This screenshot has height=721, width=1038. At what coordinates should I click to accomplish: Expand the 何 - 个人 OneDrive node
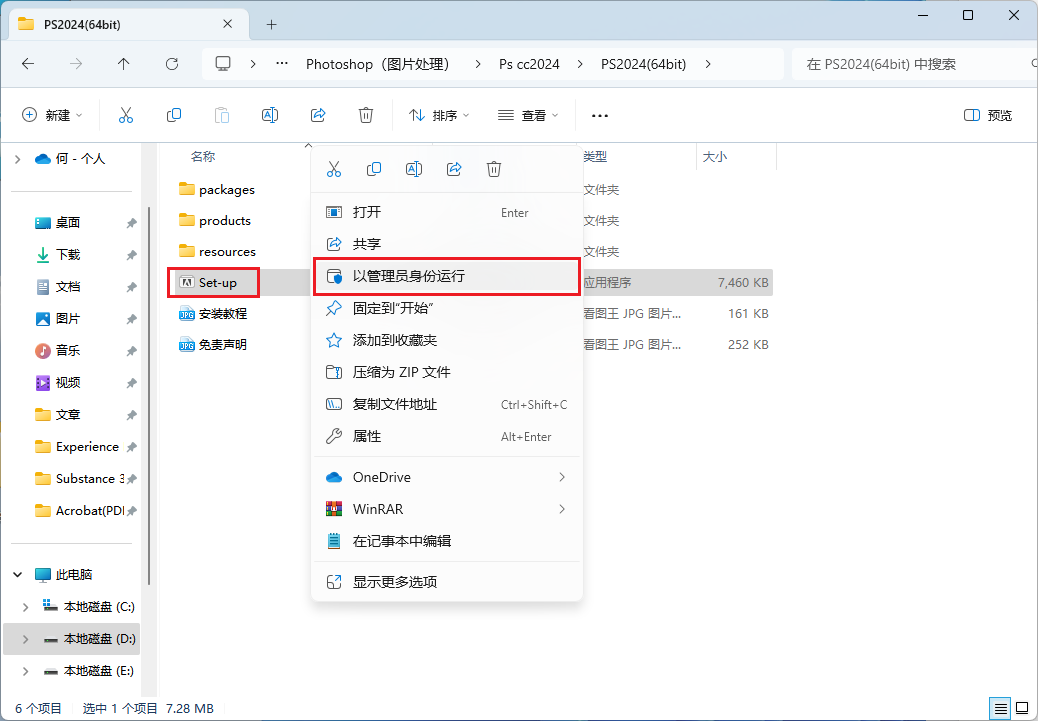click(18, 159)
